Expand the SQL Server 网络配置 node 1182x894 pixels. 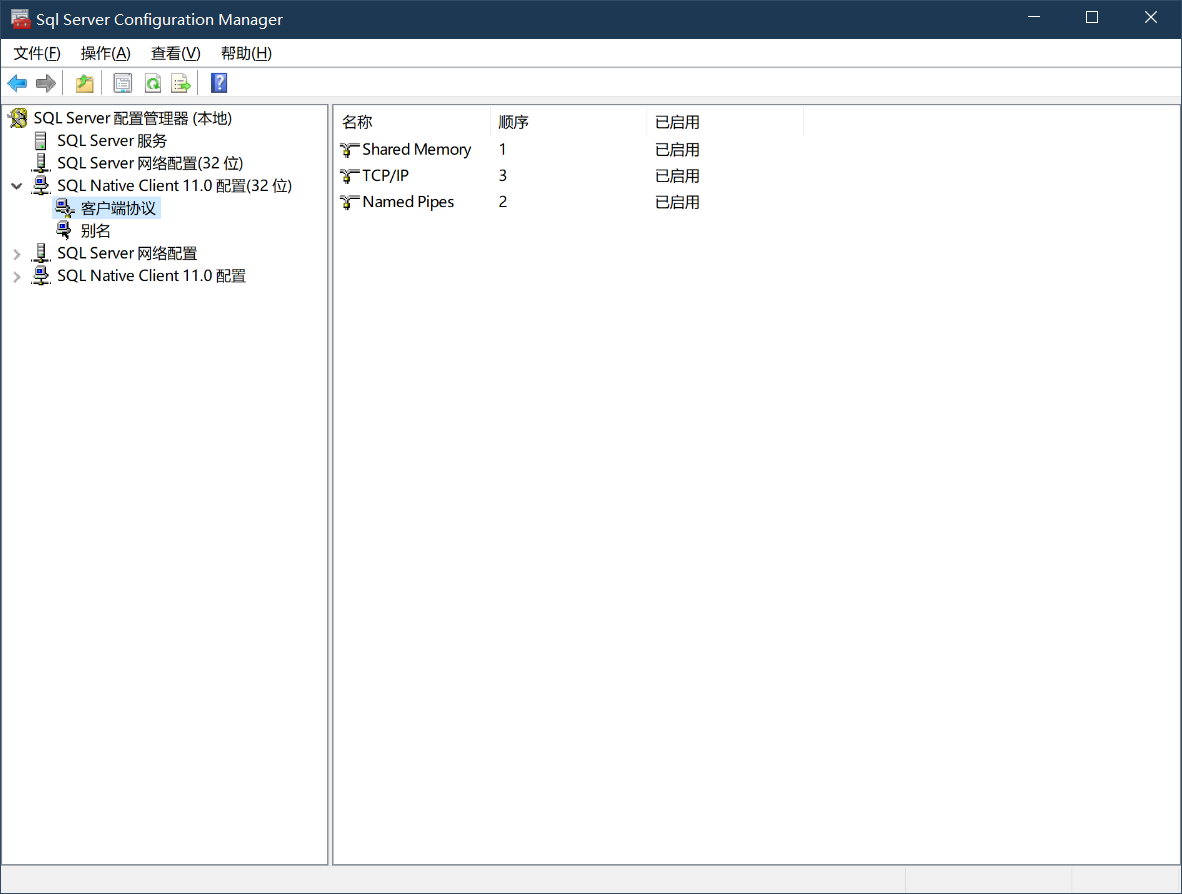pyautogui.click(x=17, y=254)
